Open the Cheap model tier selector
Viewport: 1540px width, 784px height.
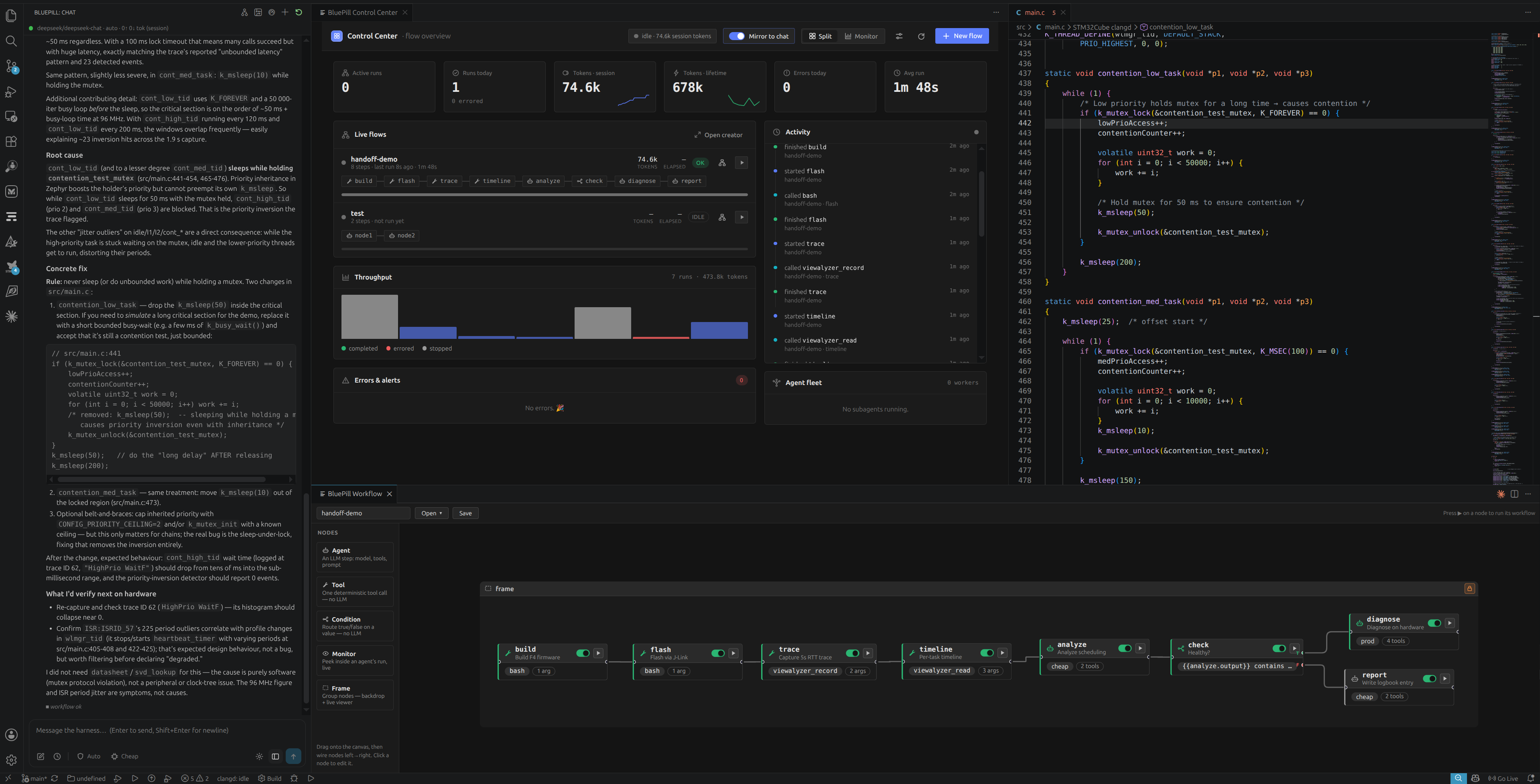point(125,756)
